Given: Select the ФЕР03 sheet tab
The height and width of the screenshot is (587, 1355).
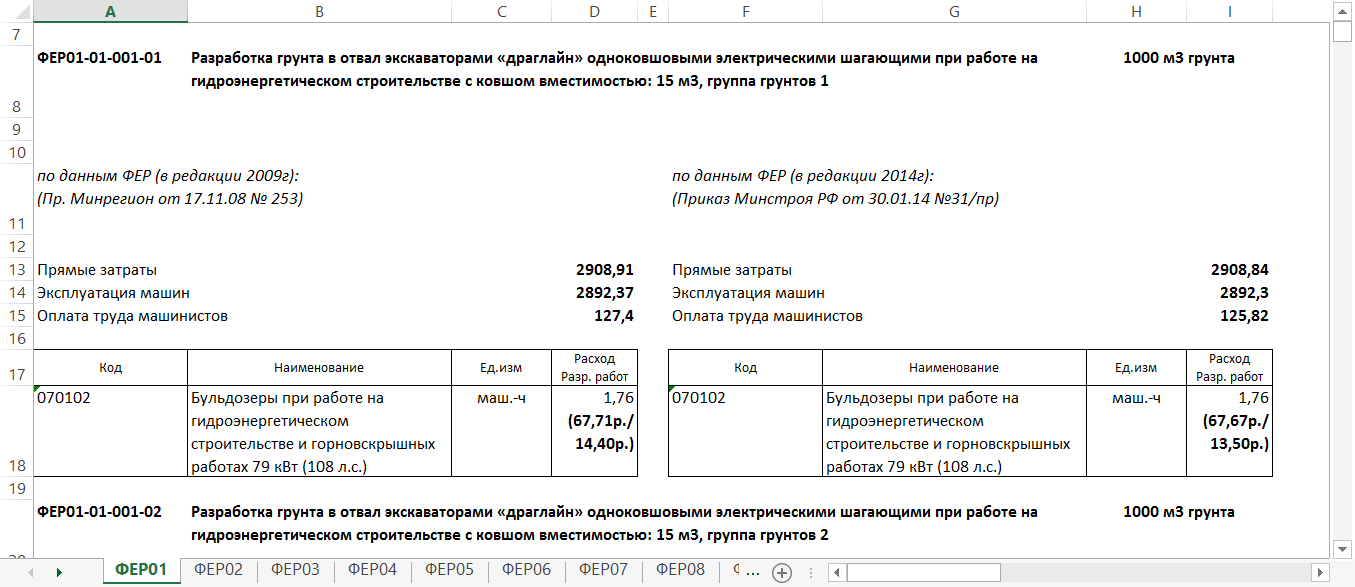Looking at the screenshot, I should click(295, 570).
